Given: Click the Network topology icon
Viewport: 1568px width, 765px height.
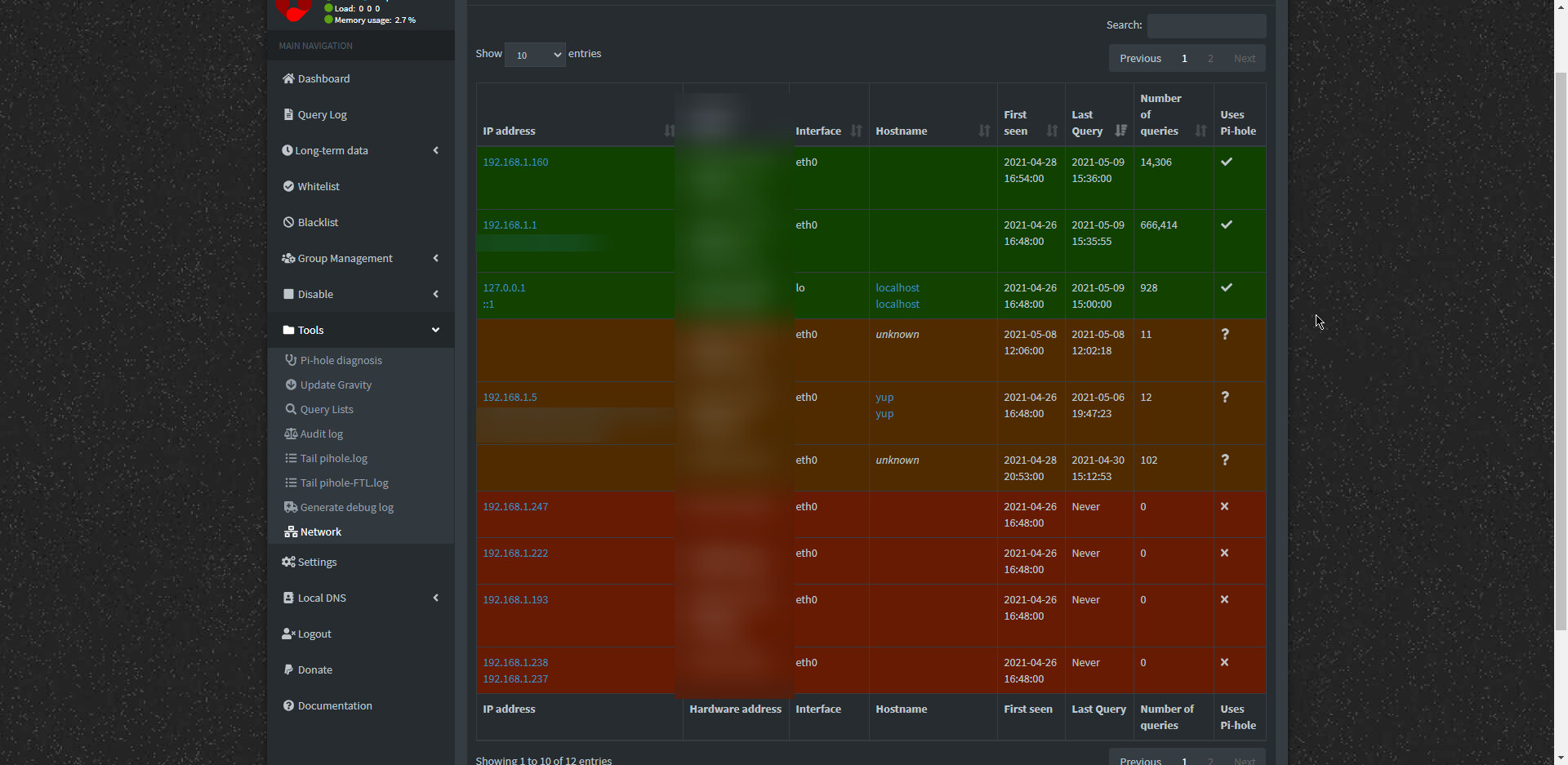Looking at the screenshot, I should point(291,531).
